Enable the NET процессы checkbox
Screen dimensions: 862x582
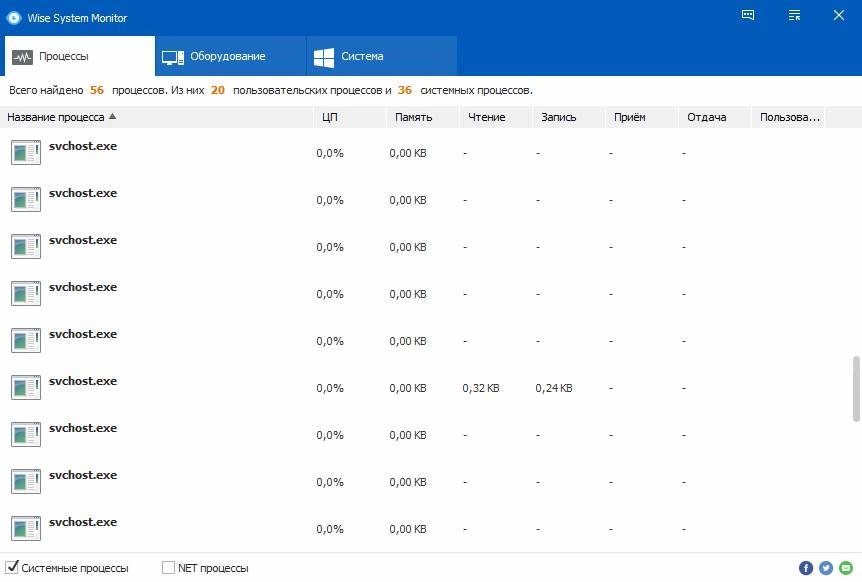coord(168,567)
